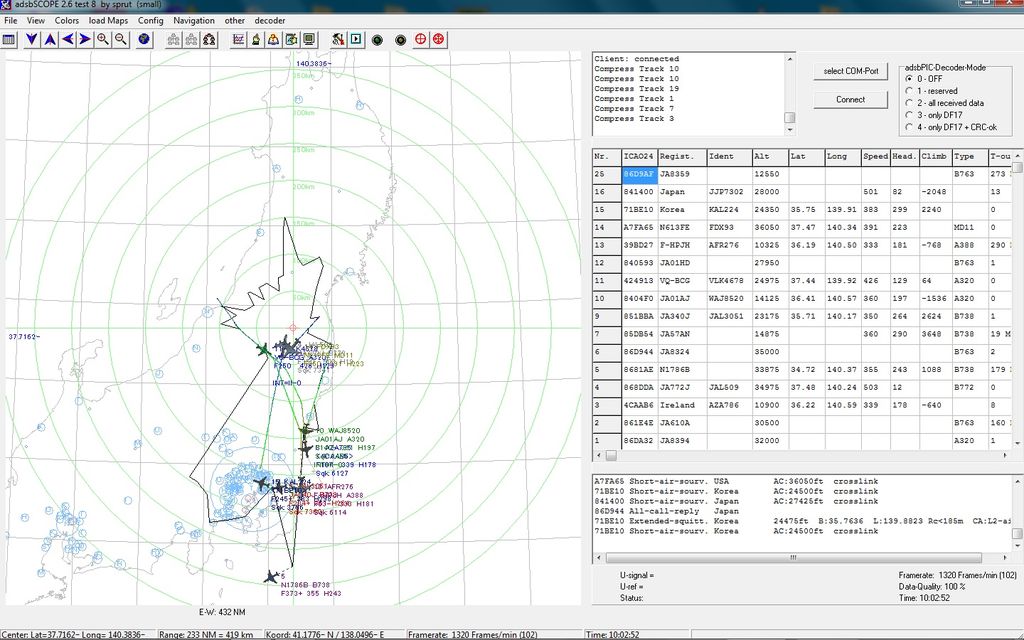Click the black network clients icon
The height and width of the screenshot is (640, 1024).
coord(209,39)
